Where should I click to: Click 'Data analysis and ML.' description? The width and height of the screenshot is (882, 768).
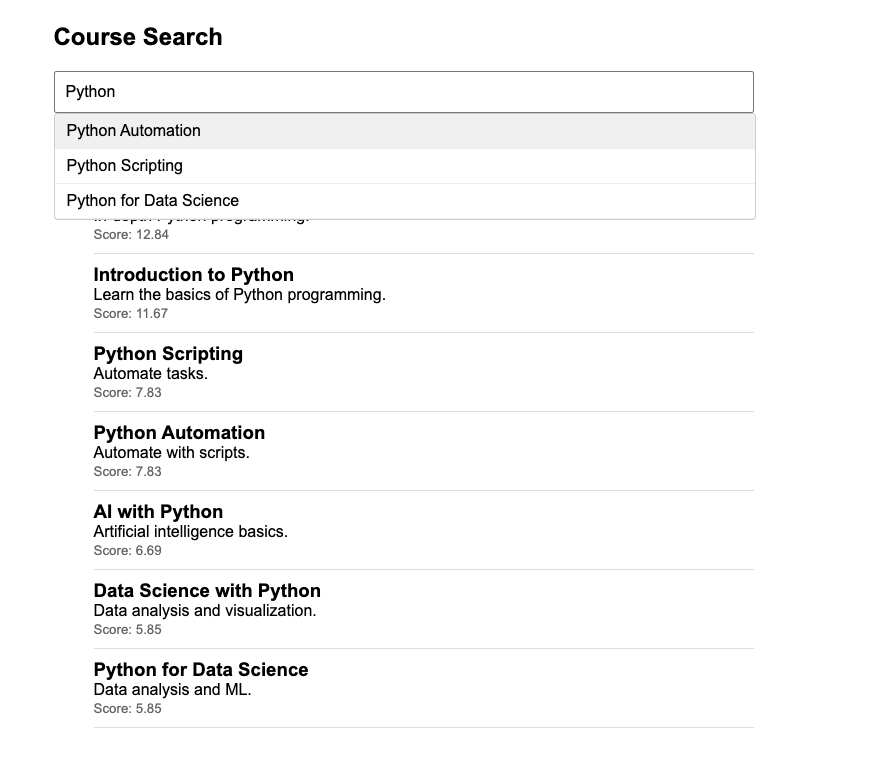tap(172, 690)
